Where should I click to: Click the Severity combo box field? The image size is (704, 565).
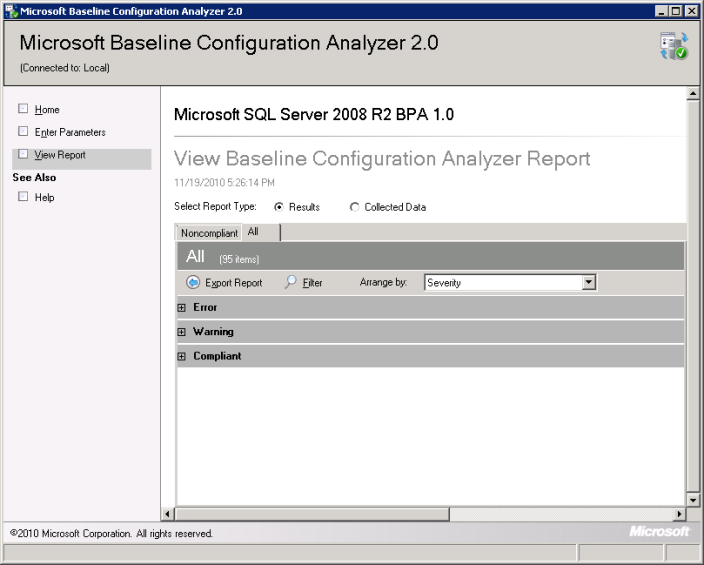[x=510, y=282]
